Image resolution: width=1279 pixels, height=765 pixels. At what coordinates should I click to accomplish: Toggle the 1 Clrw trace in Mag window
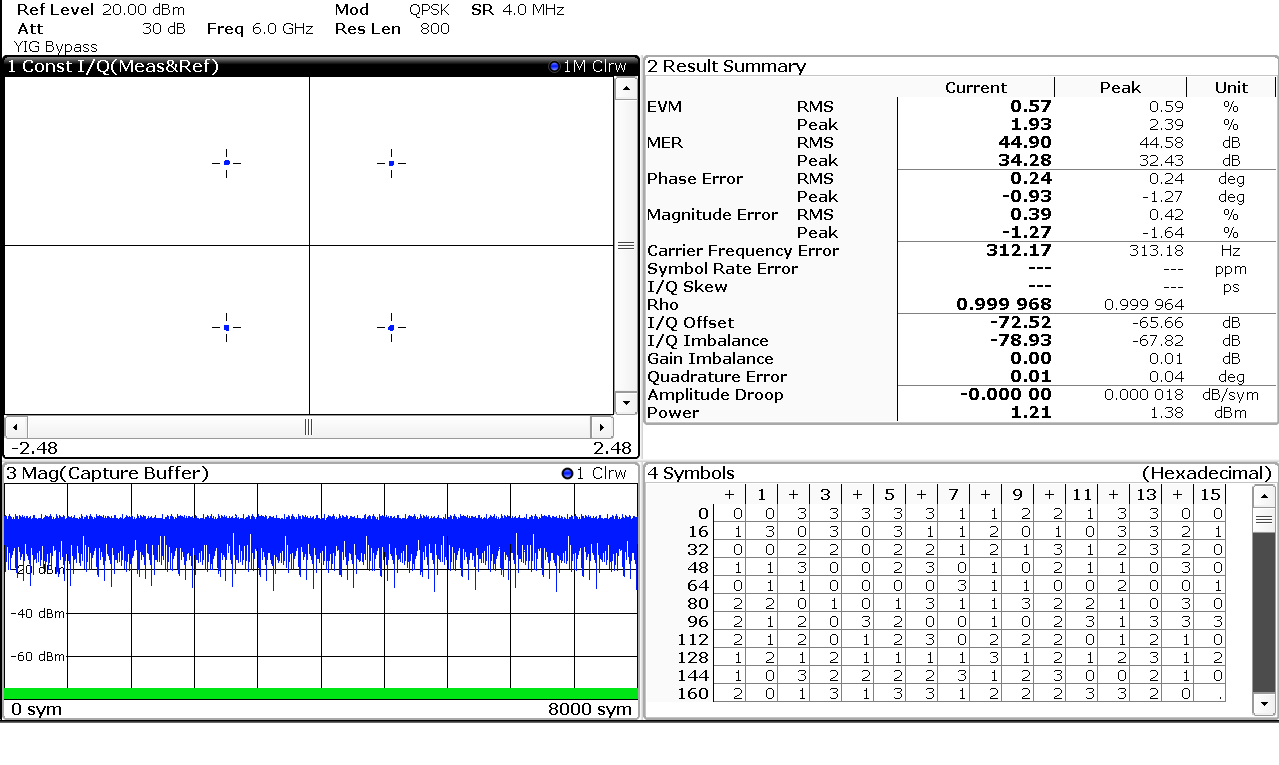594,474
